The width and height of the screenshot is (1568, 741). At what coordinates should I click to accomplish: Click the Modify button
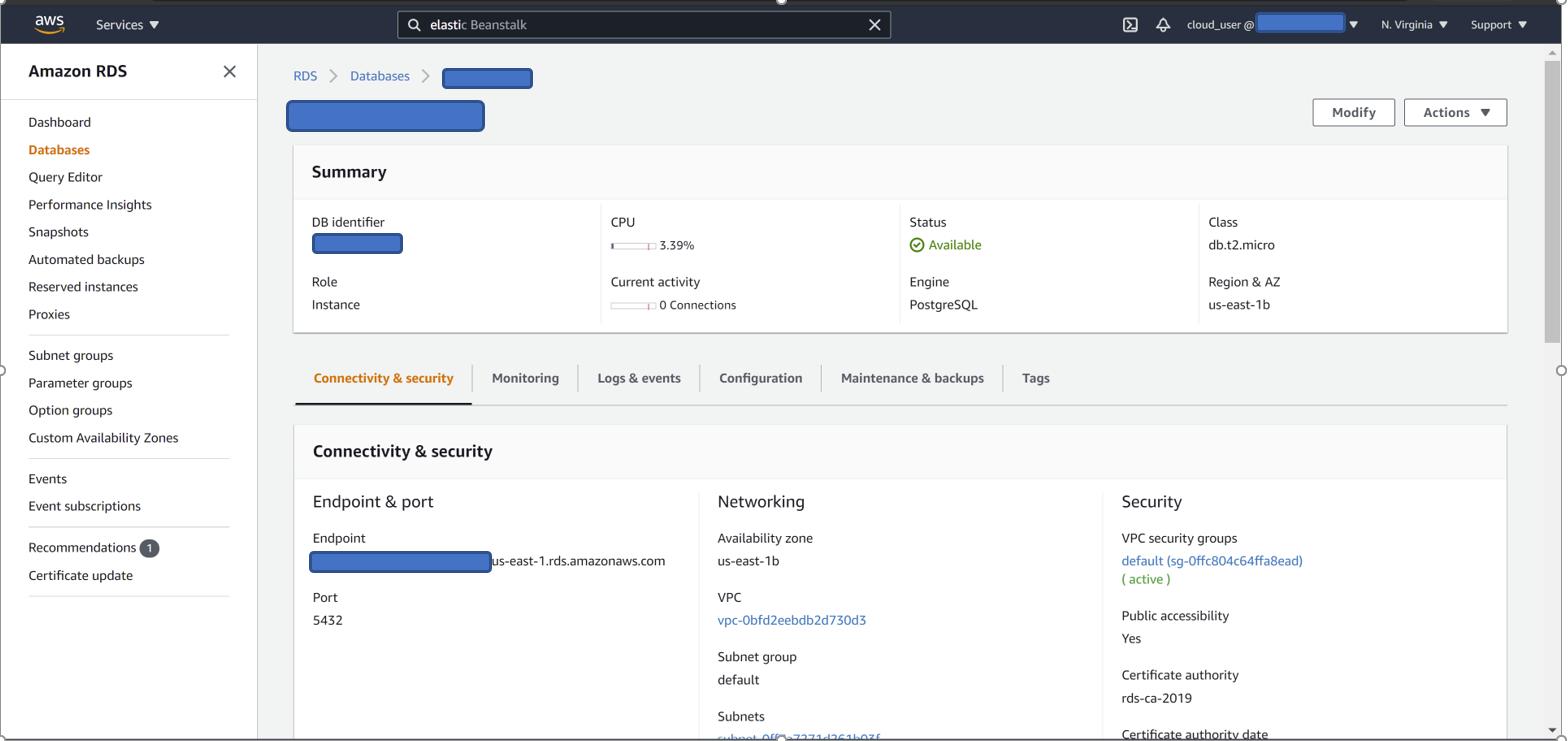pos(1354,113)
